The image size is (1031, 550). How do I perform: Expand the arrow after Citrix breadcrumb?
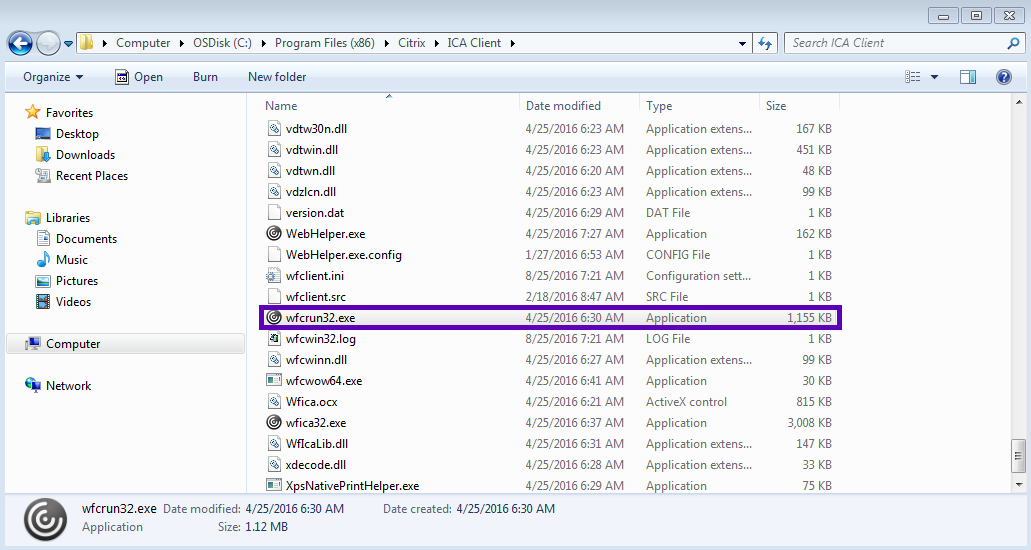(x=436, y=43)
